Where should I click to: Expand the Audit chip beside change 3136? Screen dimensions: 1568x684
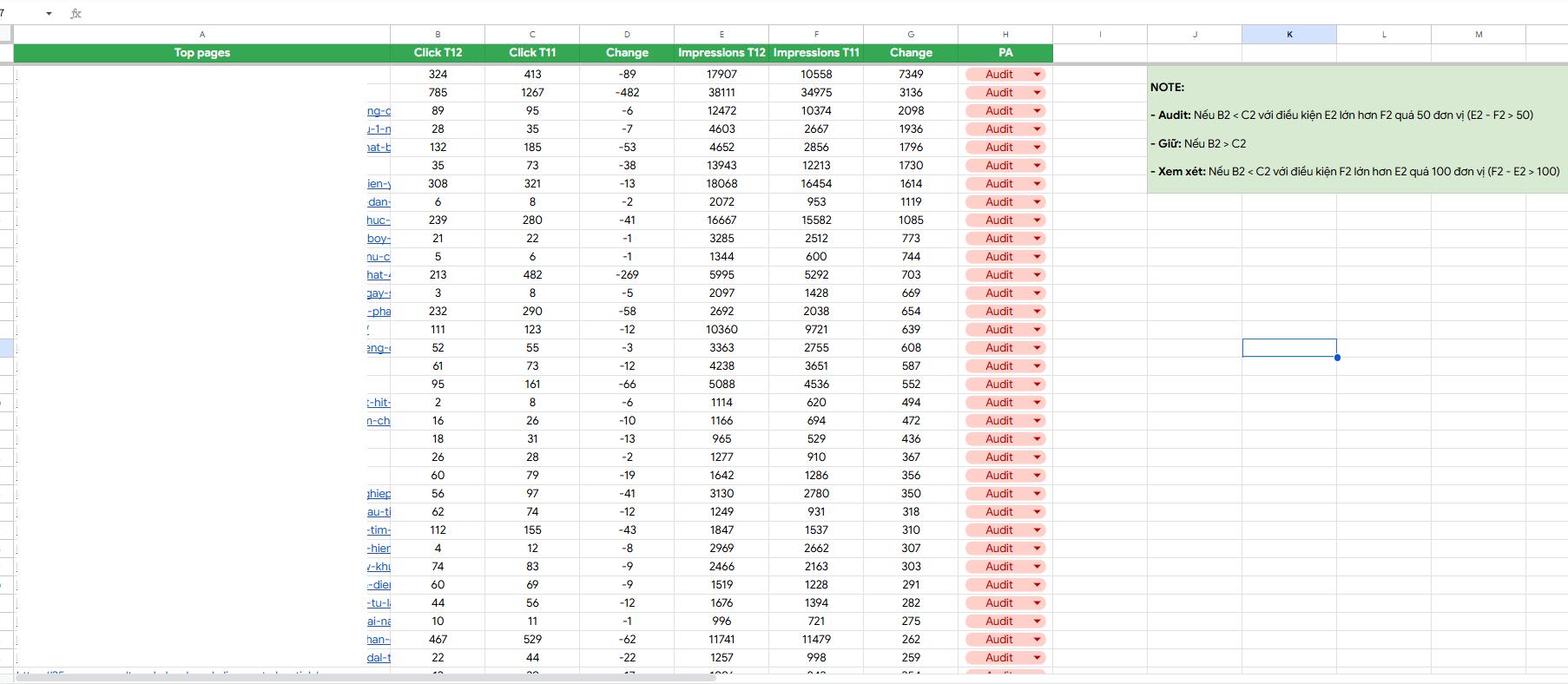click(1037, 93)
